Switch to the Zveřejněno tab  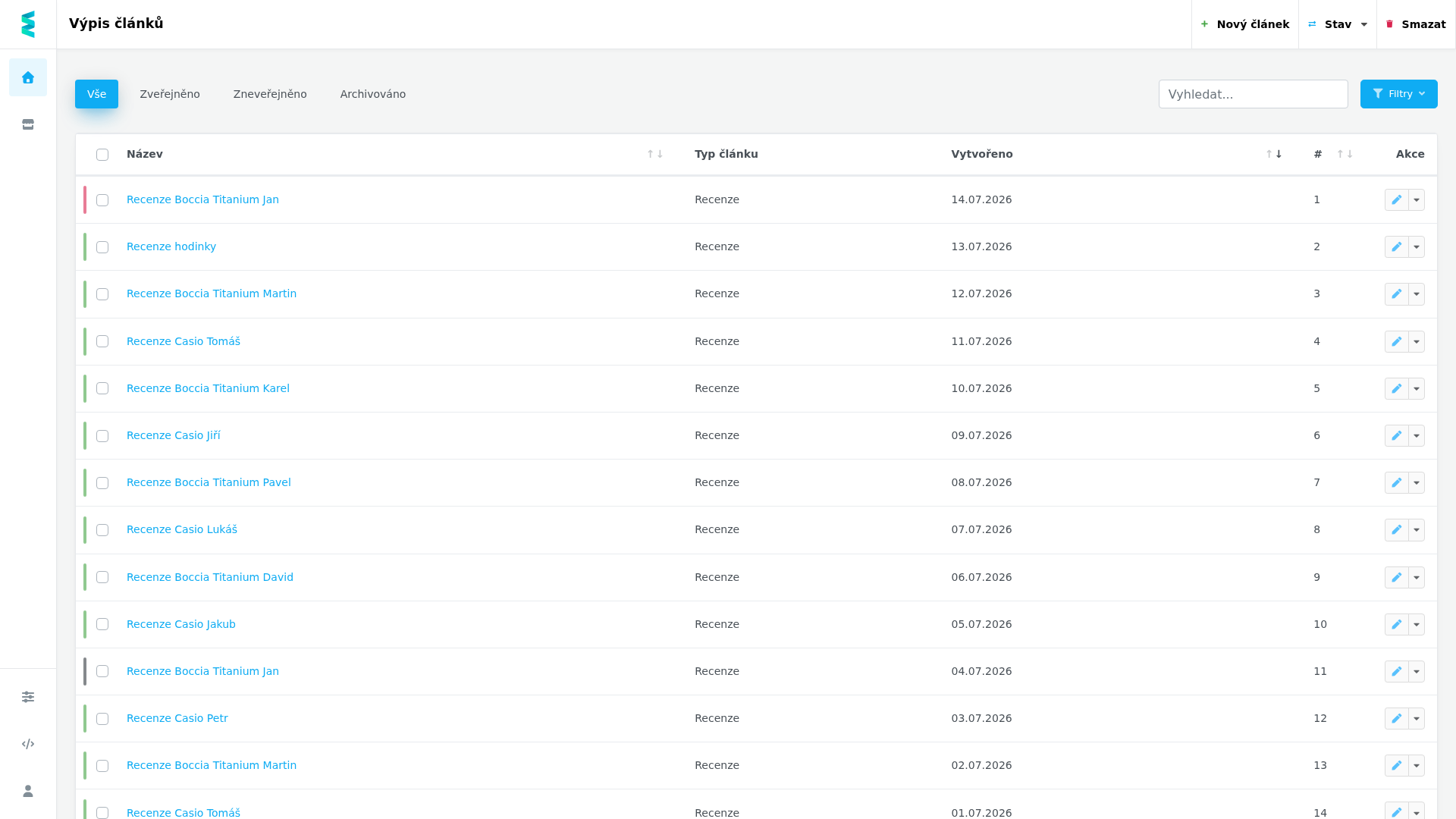pyautogui.click(x=170, y=94)
